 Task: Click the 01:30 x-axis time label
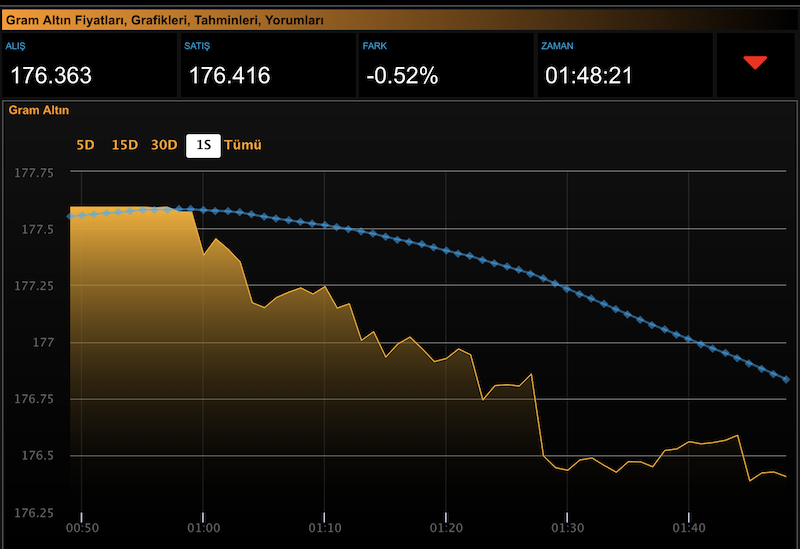tap(567, 528)
